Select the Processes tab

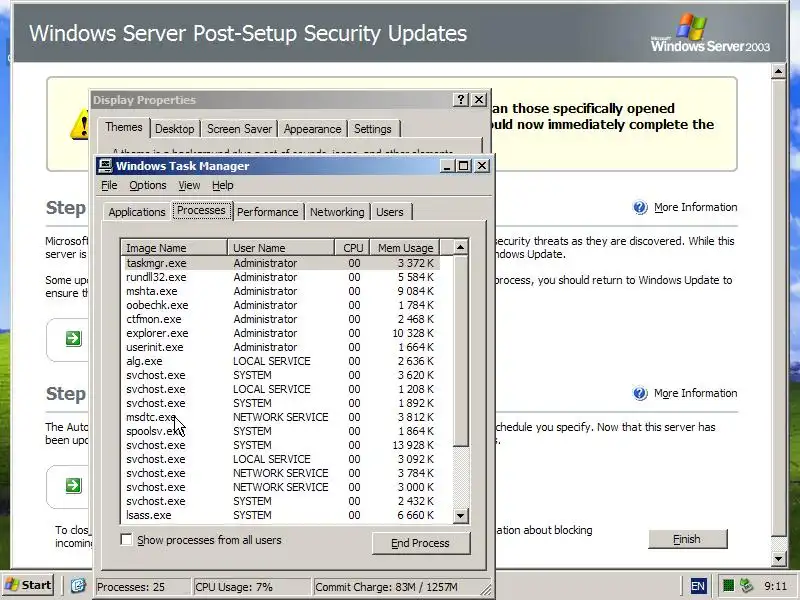click(x=202, y=210)
